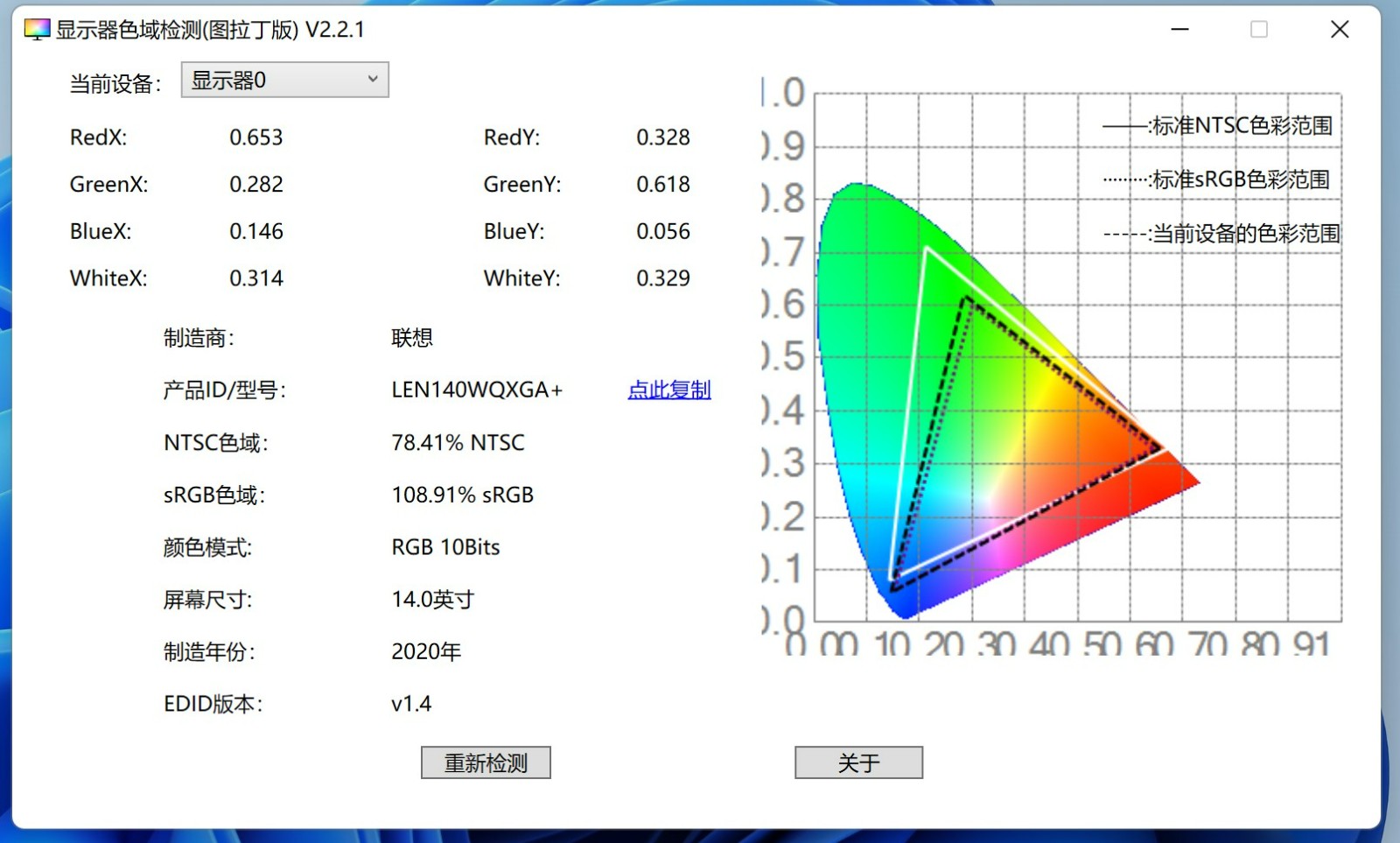
Task: Click the NTSC色域 label
Action: (x=216, y=443)
